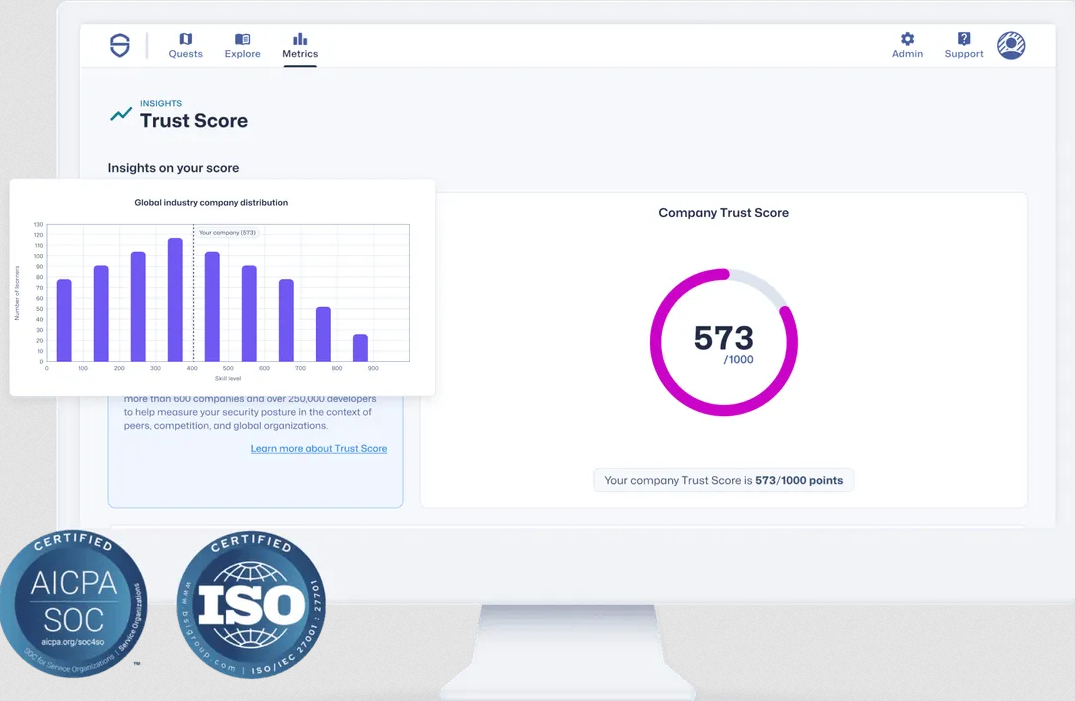Viewport: 1075px width, 701px height.
Task: Switch to the Explore tab label
Action: click(243, 54)
